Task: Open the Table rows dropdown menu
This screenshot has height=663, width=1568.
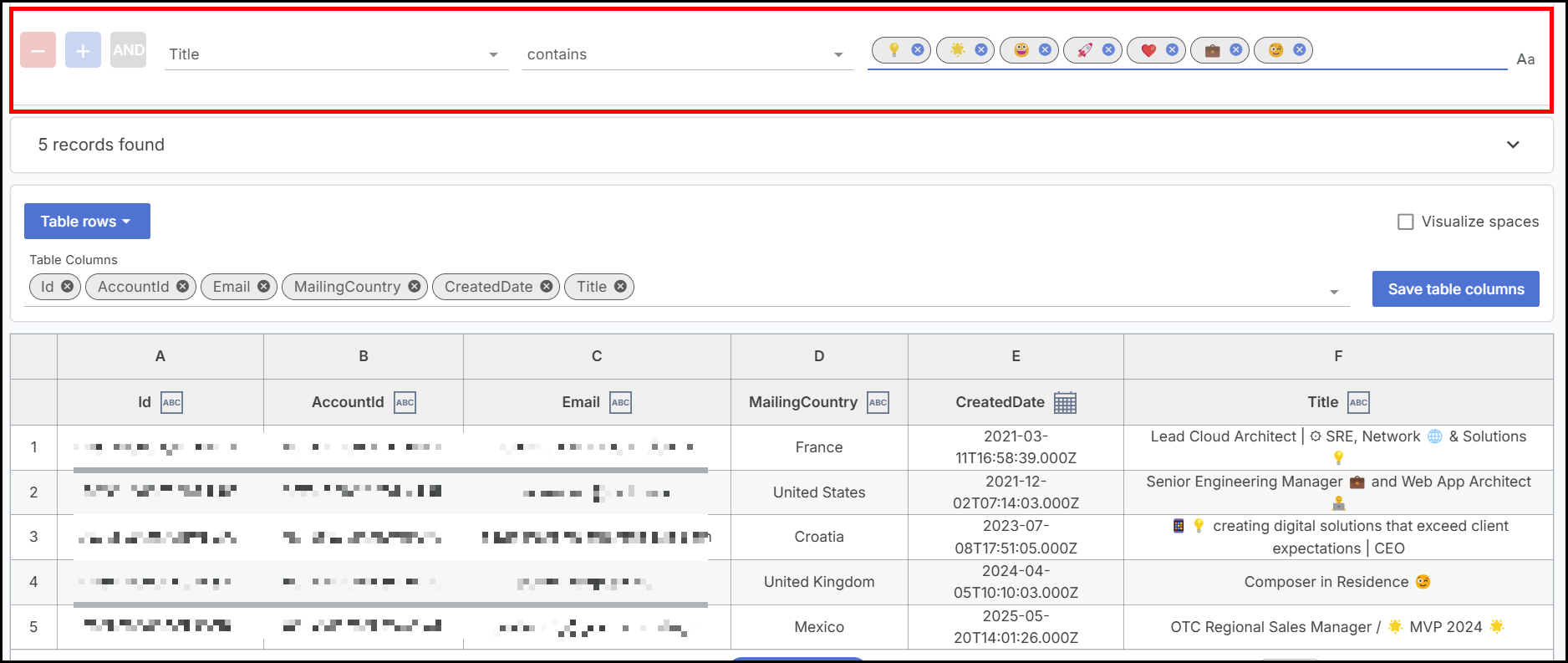Action: pyautogui.click(x=87, y=222)
